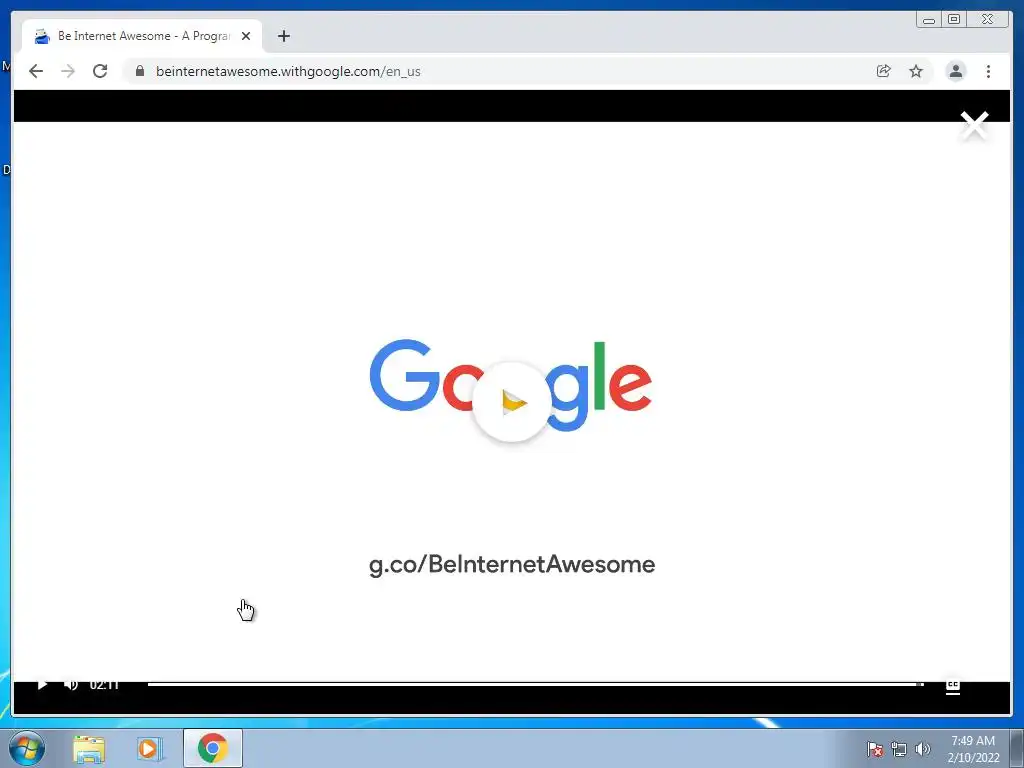Click the 02:11 video time display

[104, 684]
